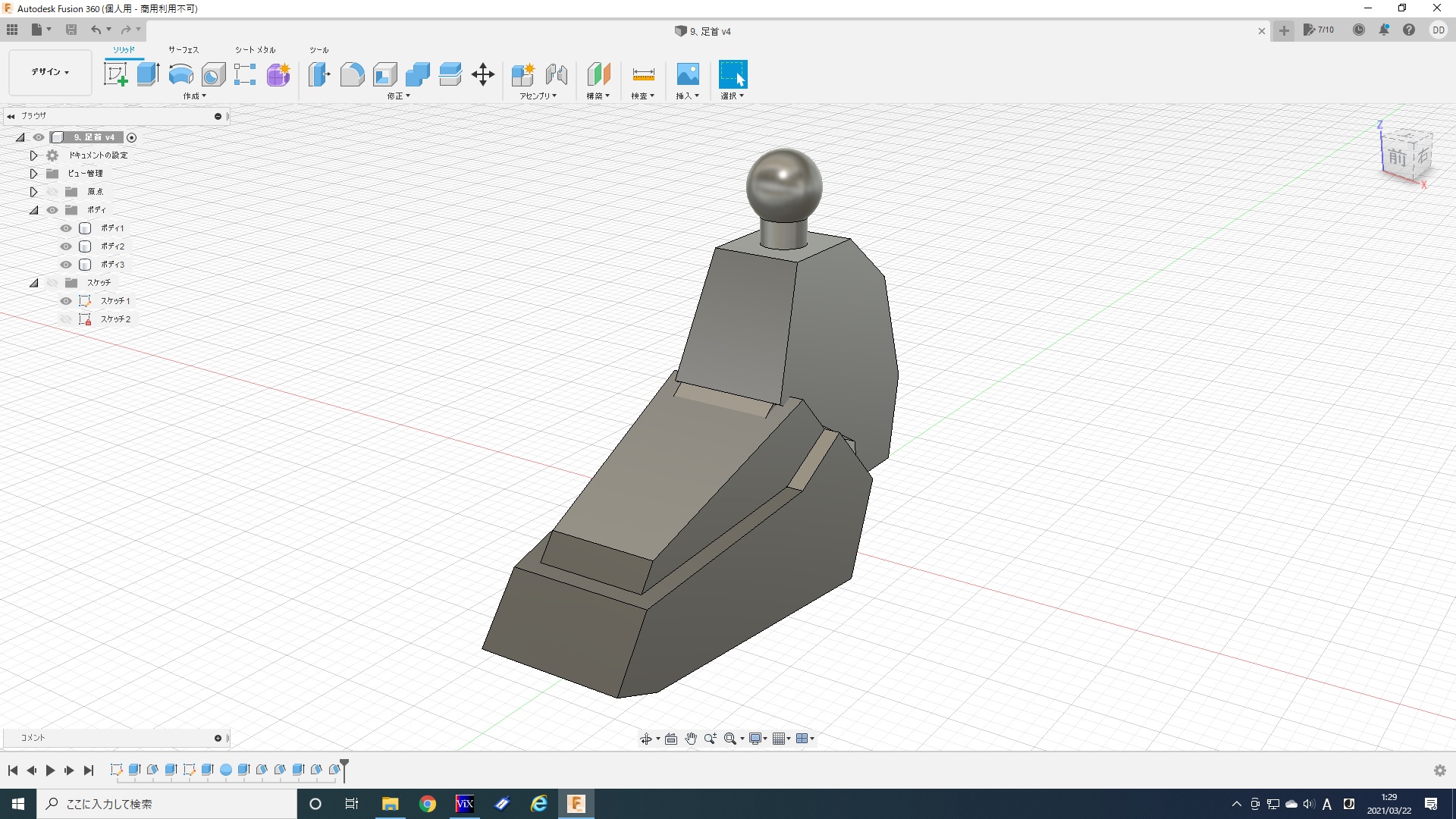The height and width of the screenshot is (819, 1456).
Task: Collapse the スケッチ folder
Action: (33, 283)
